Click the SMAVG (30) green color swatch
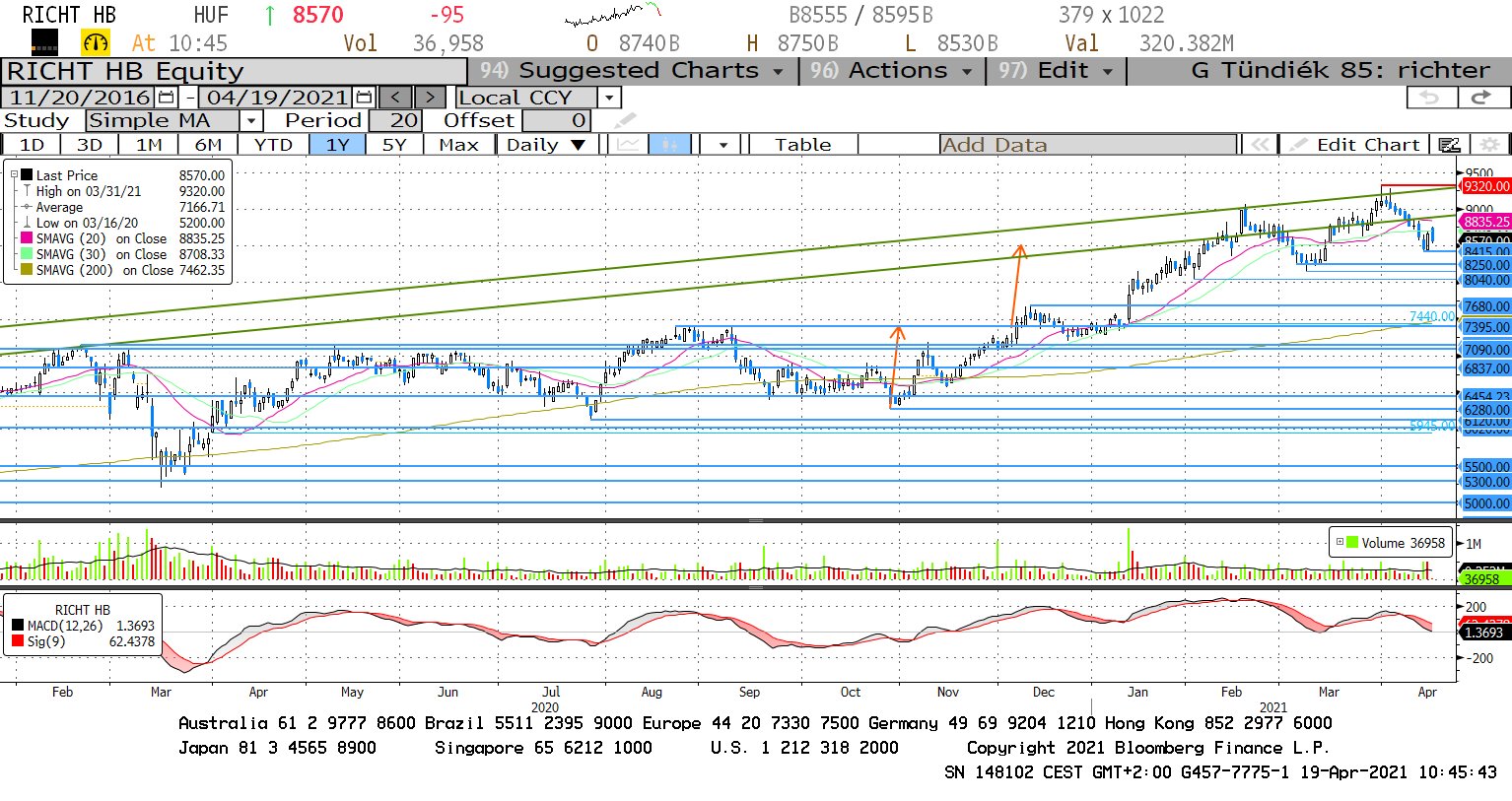The image size is (1512, 801). click(28, 254)
